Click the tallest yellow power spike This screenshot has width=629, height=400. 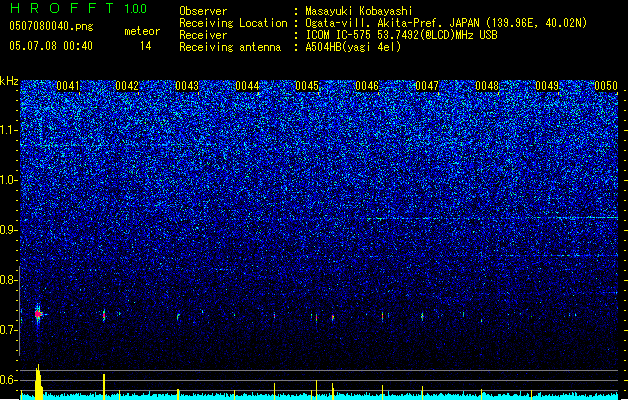tap(39, 382)
